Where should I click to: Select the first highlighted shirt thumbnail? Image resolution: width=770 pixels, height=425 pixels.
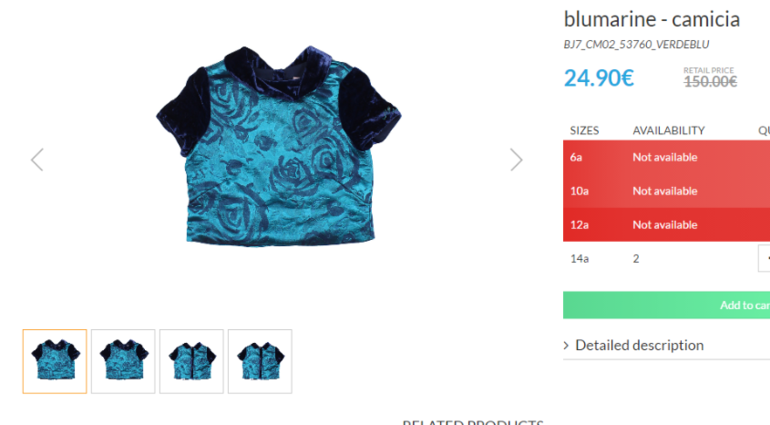(55, 361)
